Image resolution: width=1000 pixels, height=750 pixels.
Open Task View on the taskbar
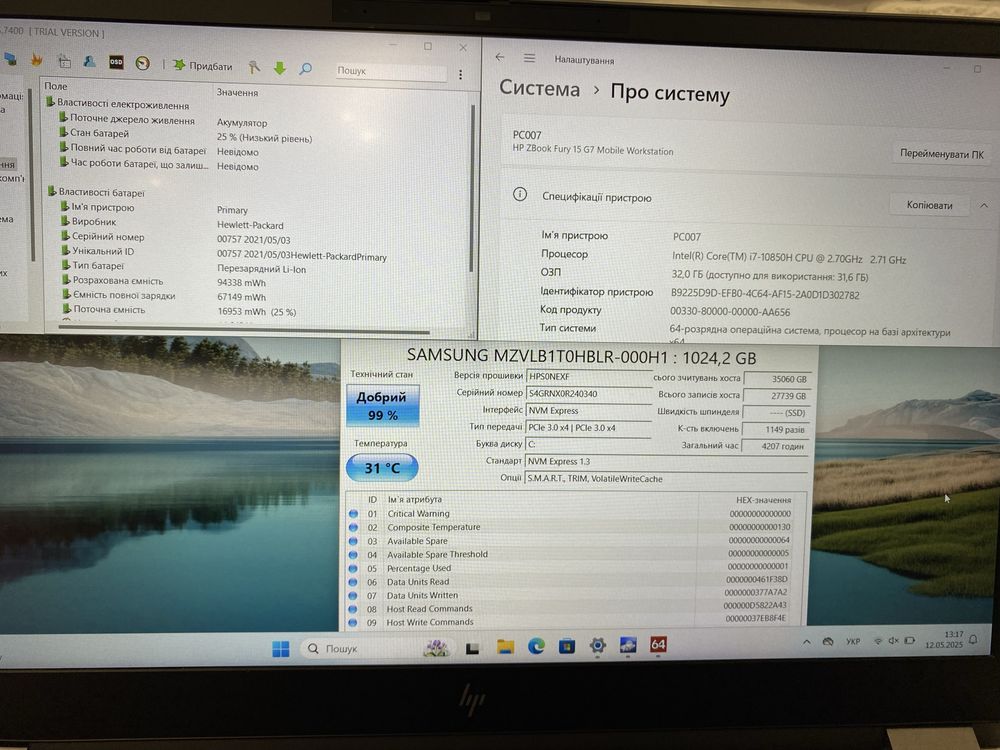pos(473,649)
